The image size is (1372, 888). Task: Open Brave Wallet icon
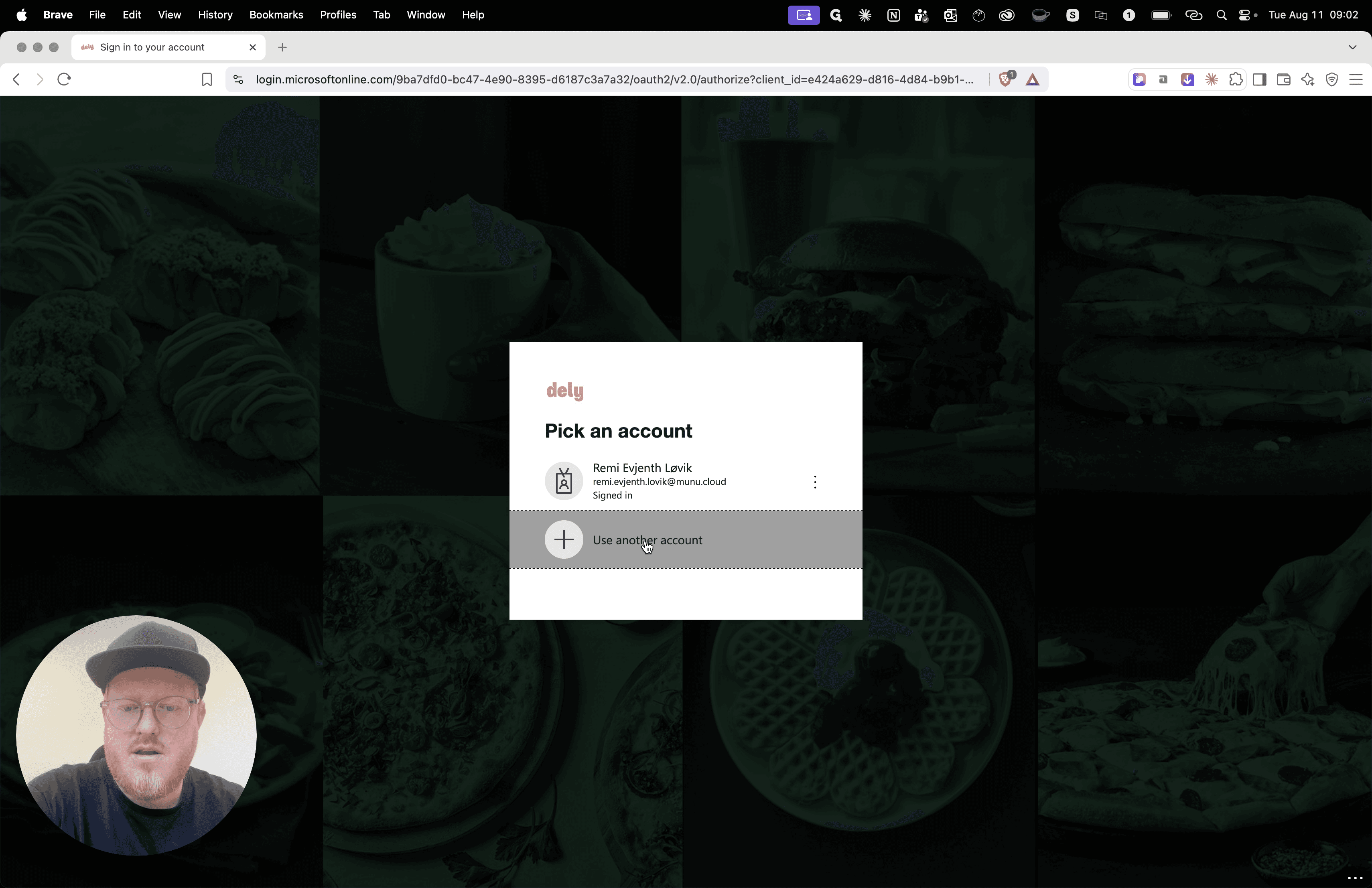pos(1283,79)
